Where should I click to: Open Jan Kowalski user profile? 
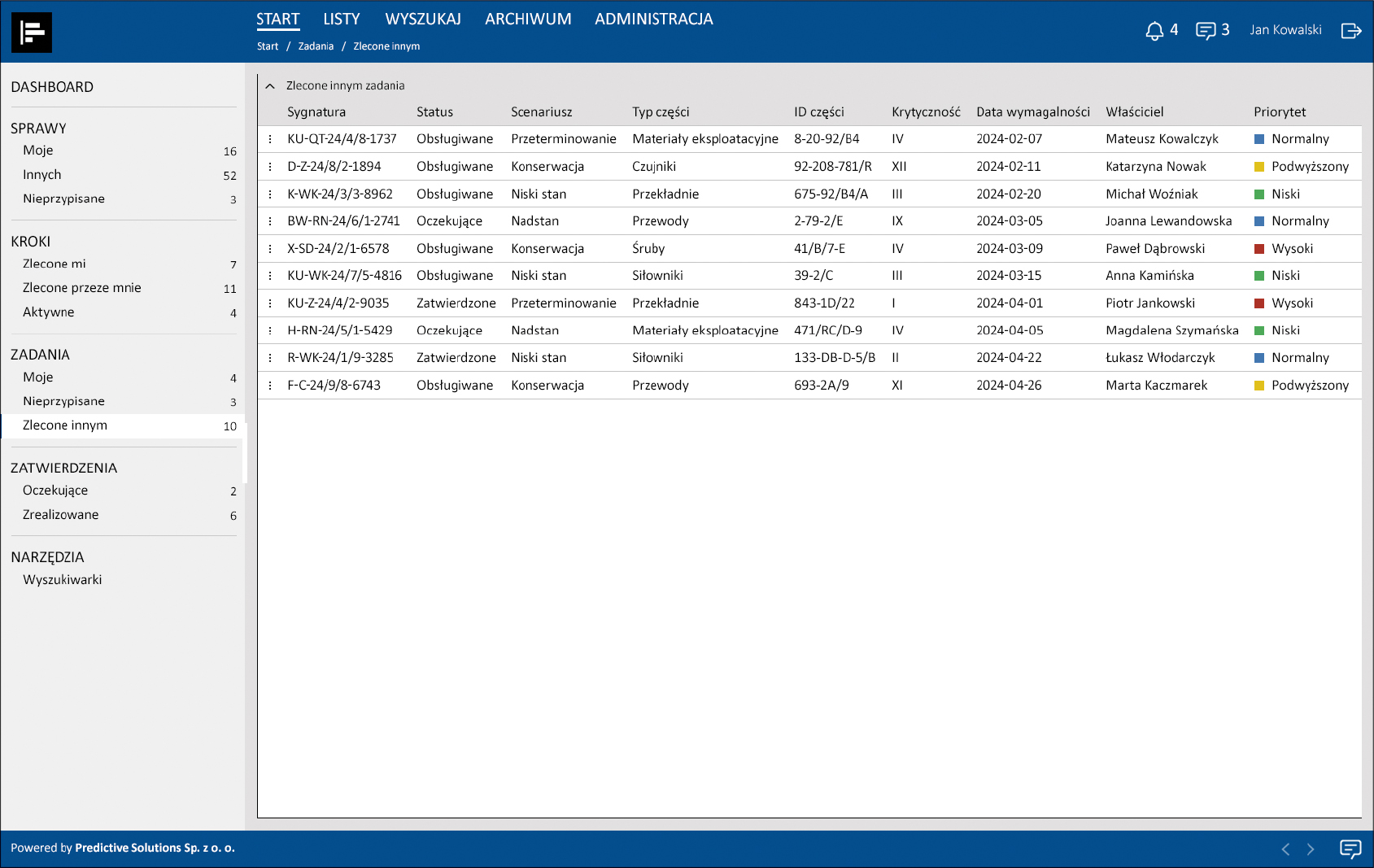tap(1285, 30)
